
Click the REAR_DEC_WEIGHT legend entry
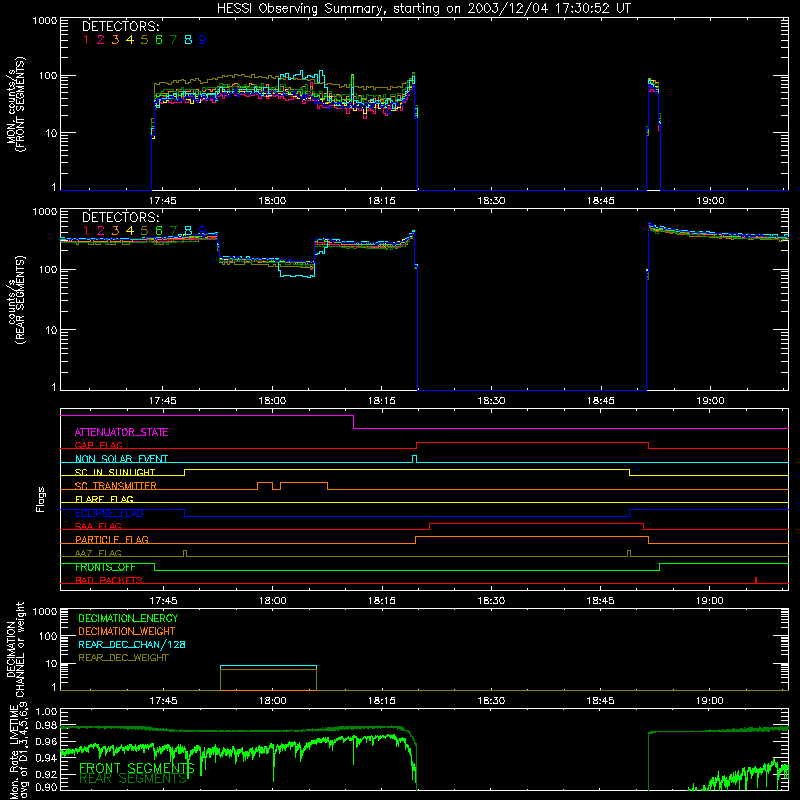123,658
